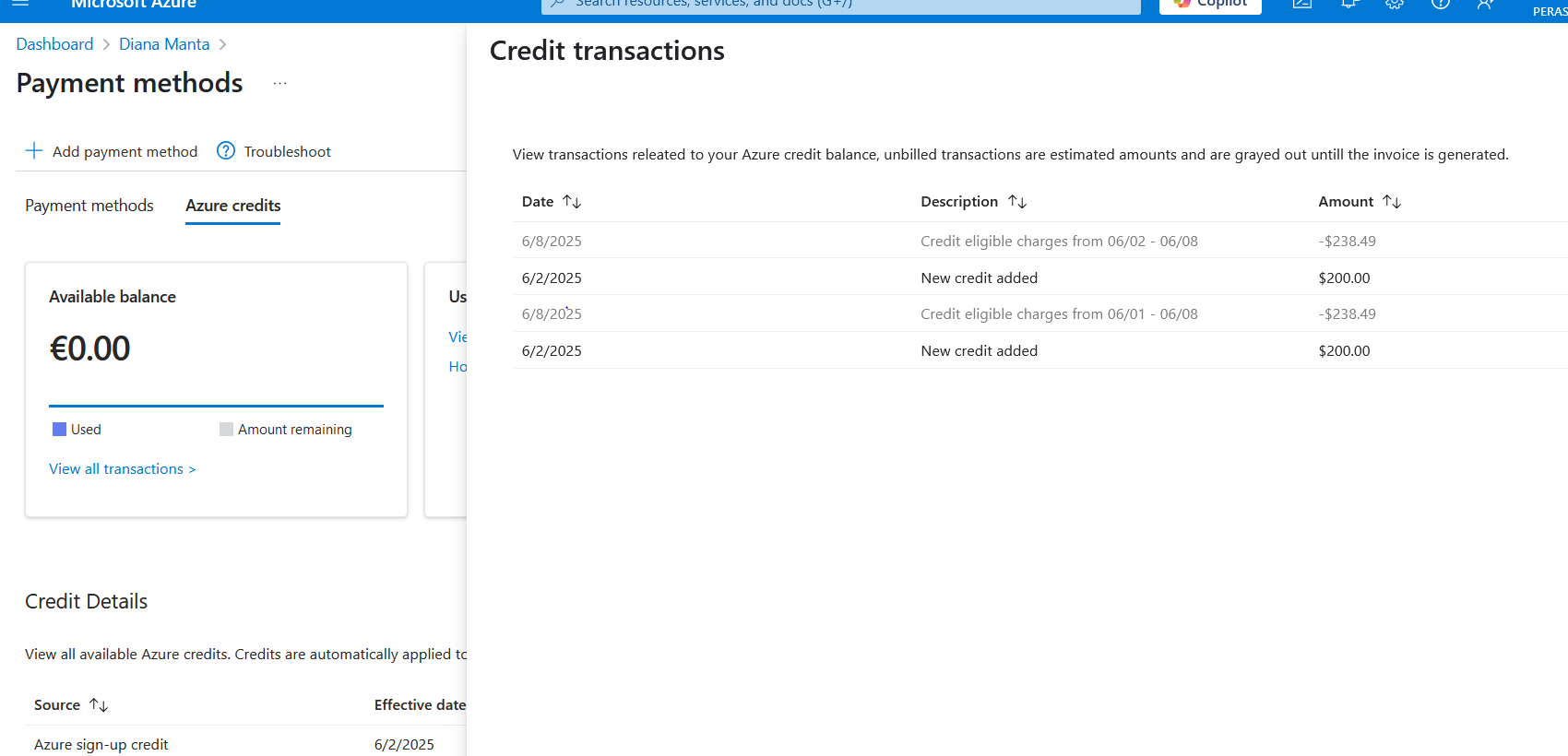Click the Troubleshoot label

point(288,152)
